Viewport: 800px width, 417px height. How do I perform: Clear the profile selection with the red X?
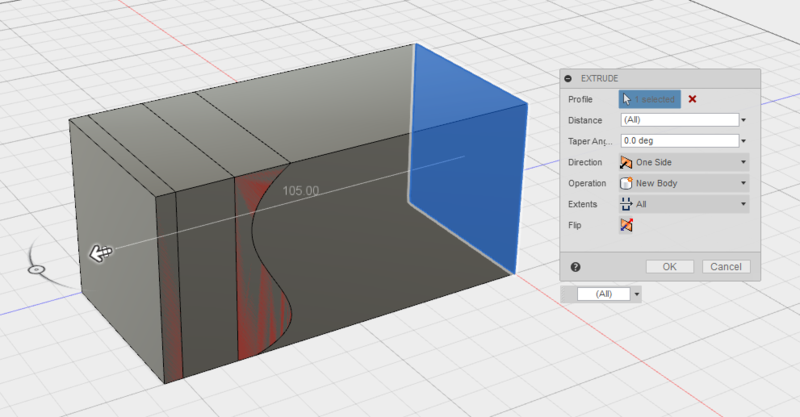[x=692, y=99]
